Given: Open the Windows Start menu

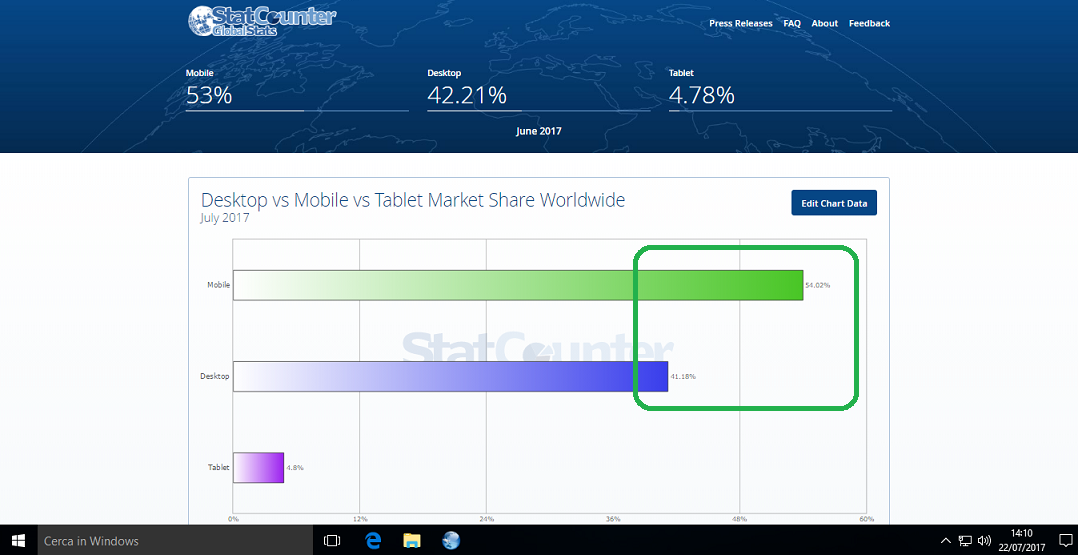Looking at the screenshot, I should click(x=17, y=541).
